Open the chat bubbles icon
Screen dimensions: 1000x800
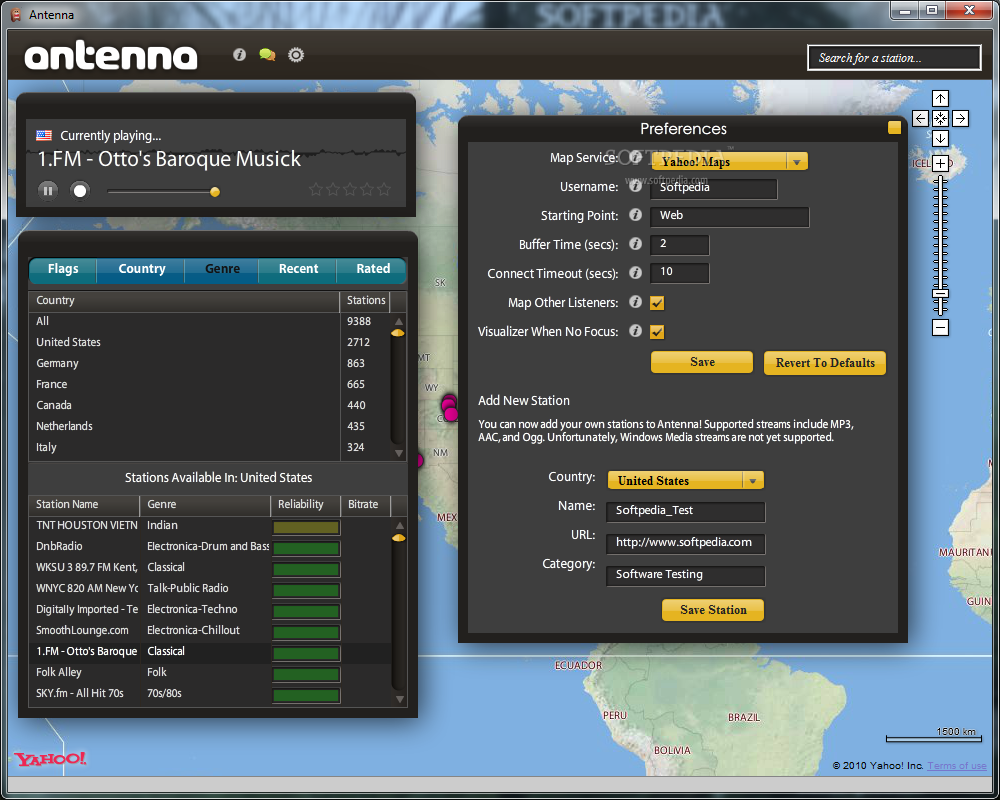pyautogui.click(x=267, y=55)
